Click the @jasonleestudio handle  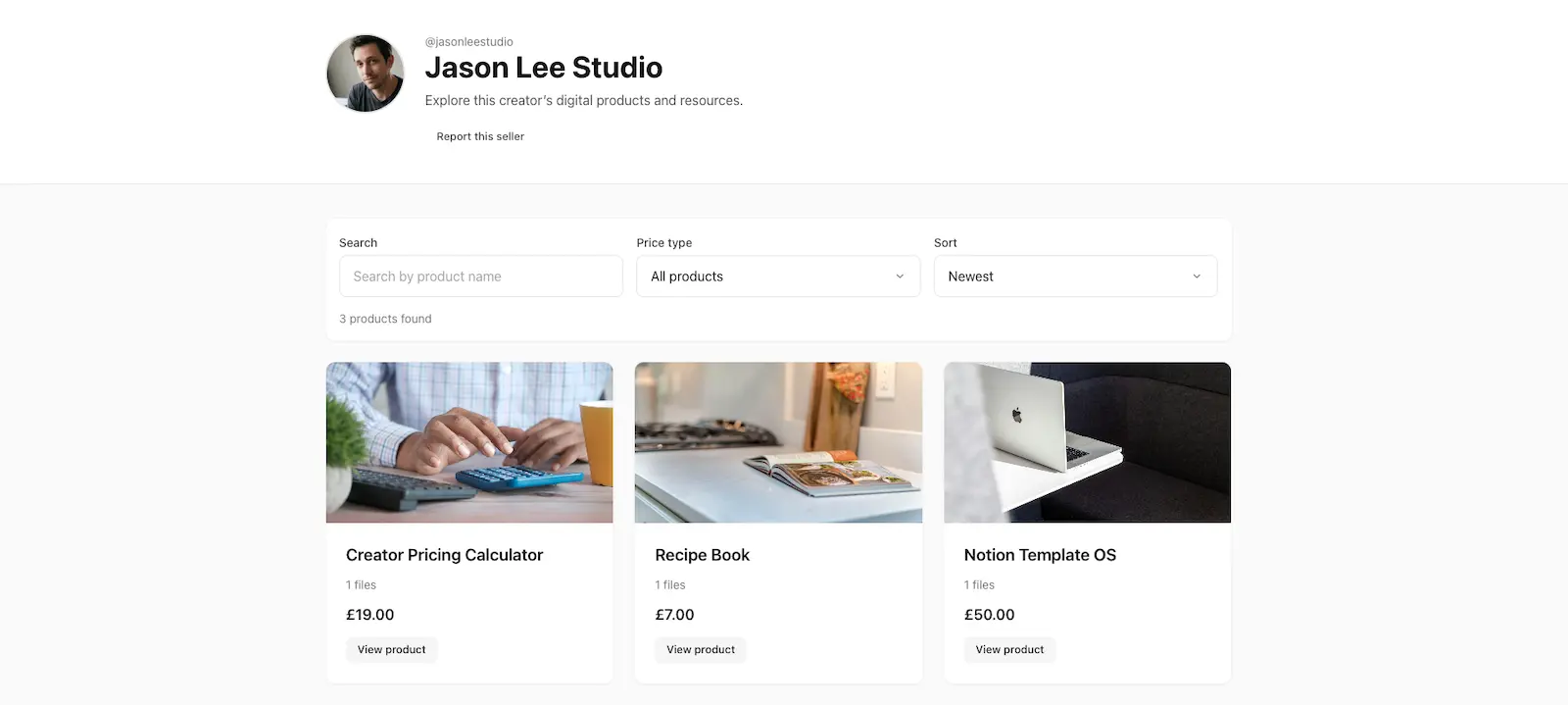pyautogui.click(x=466, y=41)
